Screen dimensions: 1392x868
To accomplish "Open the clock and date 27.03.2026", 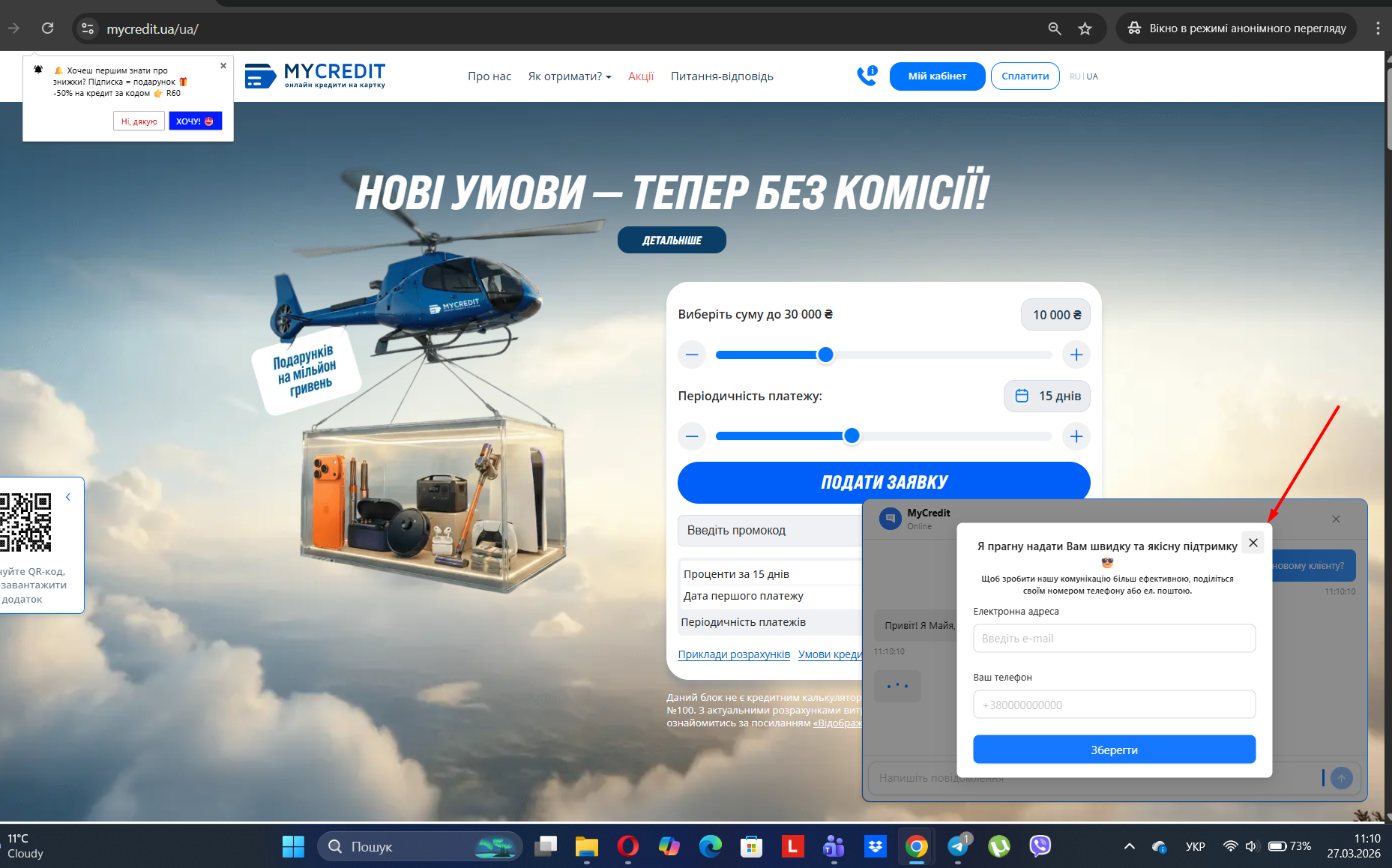I will [x=1354, y=846].
